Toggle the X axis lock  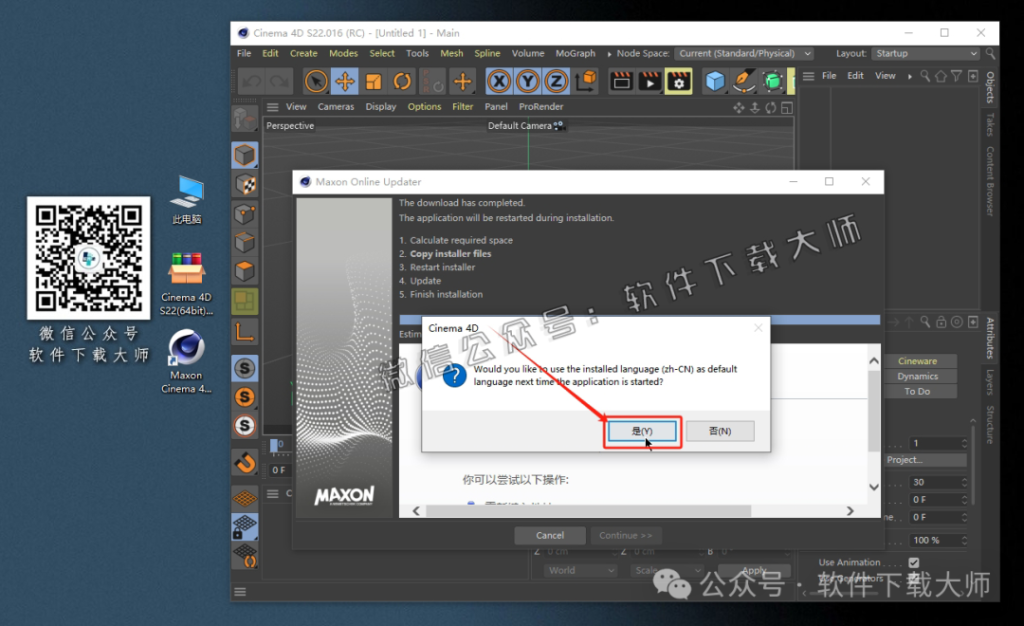500,81
